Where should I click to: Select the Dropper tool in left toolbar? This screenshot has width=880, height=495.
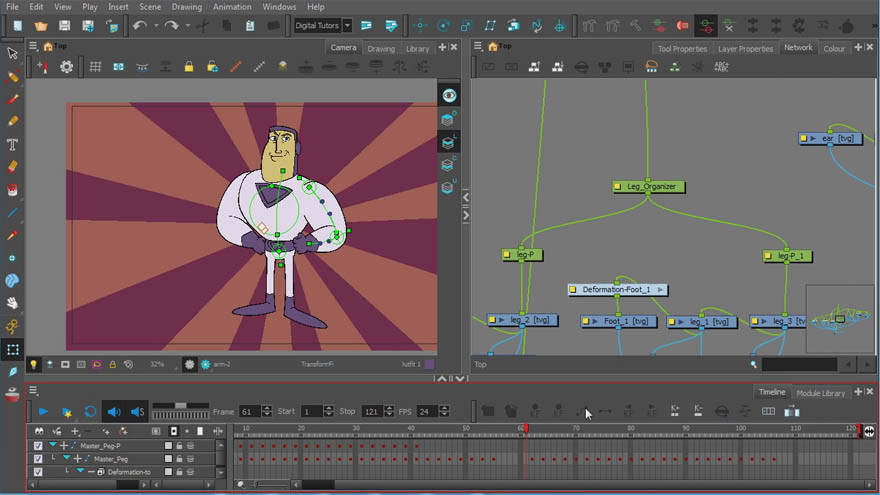12,236
